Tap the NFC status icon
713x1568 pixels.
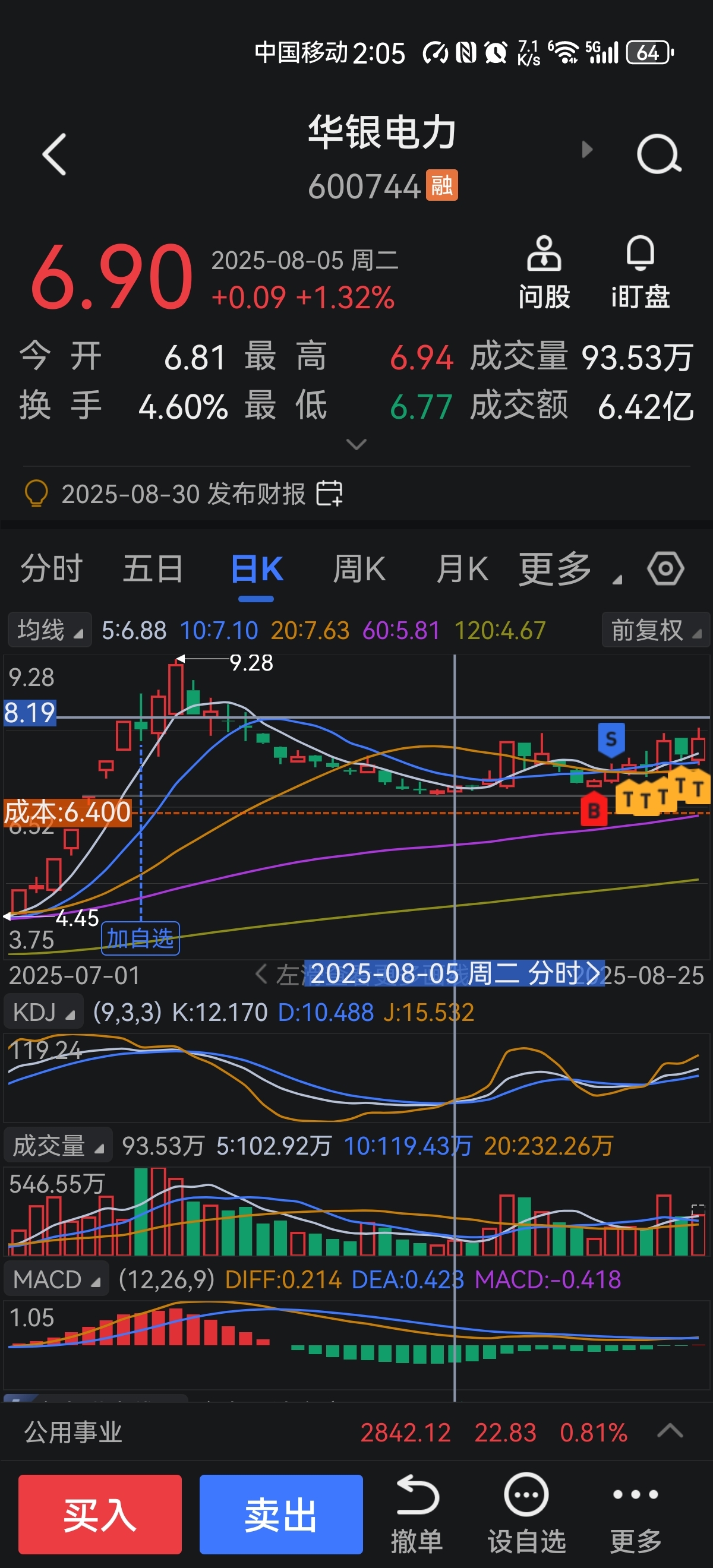[466, 52]
